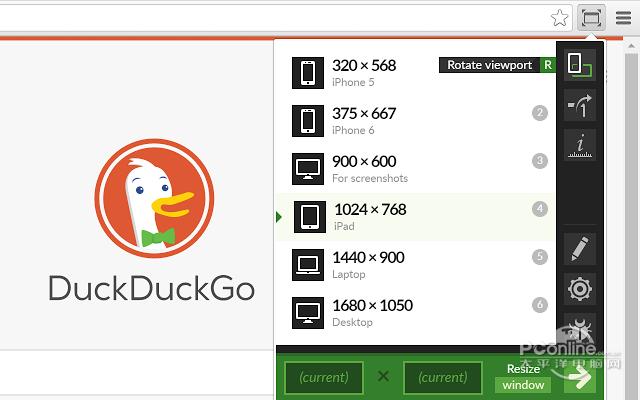Click the custom width (current) field
This screenshot has height=400, width=640.
point(324,378)
